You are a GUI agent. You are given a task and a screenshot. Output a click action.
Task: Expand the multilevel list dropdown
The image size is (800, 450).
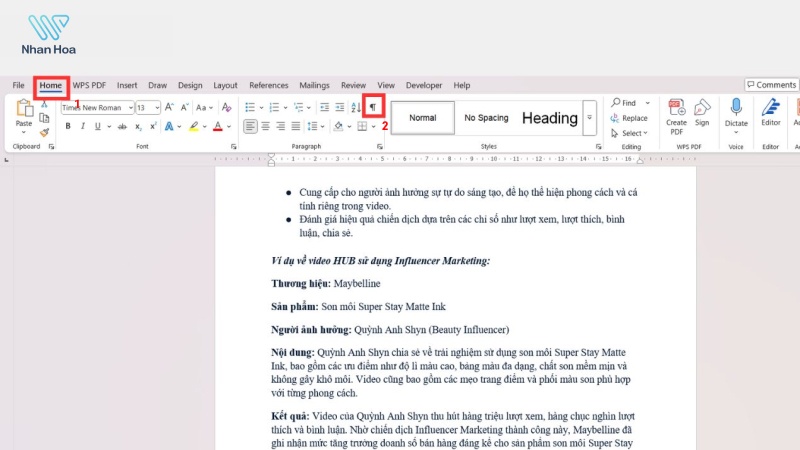(x=309, y=108)
